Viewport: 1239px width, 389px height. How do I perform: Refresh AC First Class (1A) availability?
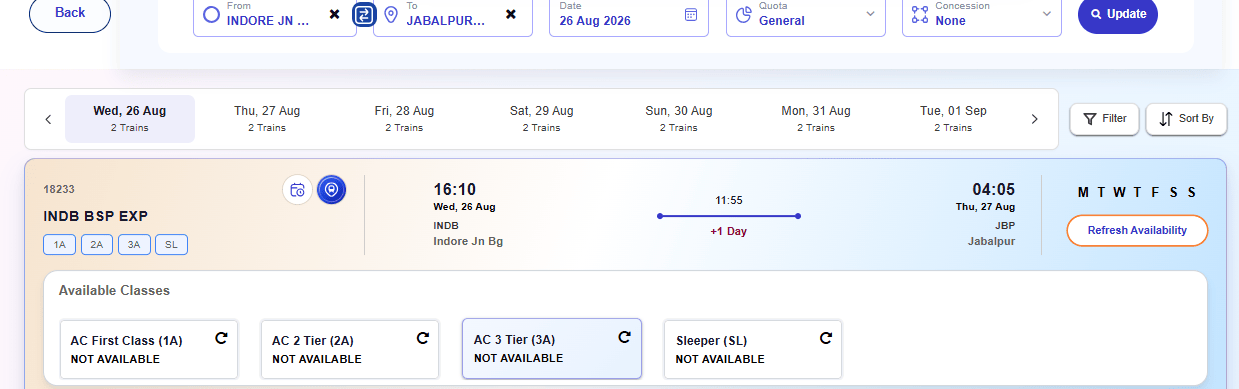click(222, 339)
